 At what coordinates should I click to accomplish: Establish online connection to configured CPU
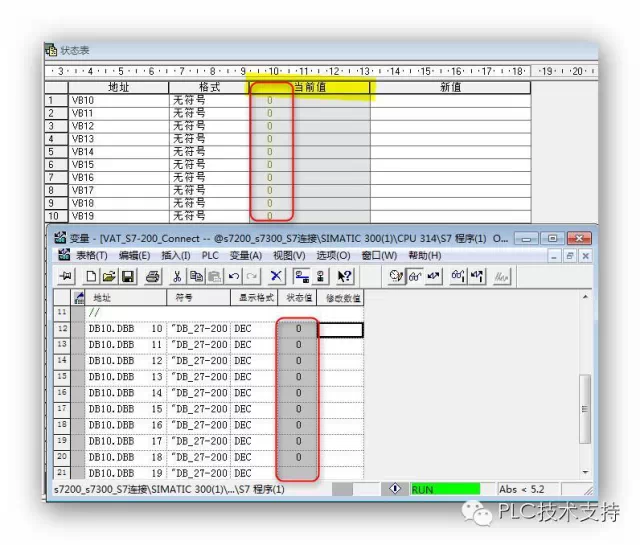(301, 276)
